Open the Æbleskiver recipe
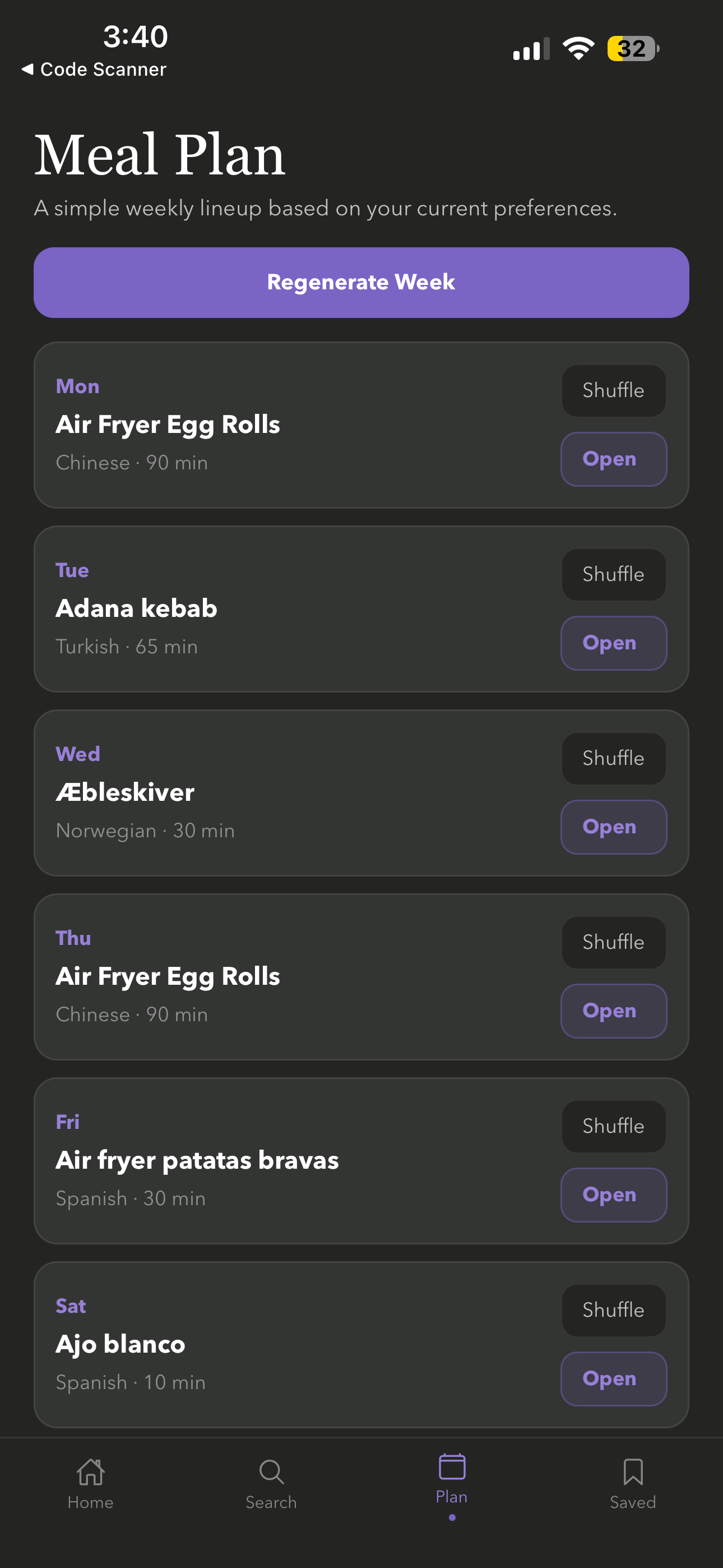Image resolution: width=723 pixels, height=1568 pixels. coord(614,827)
